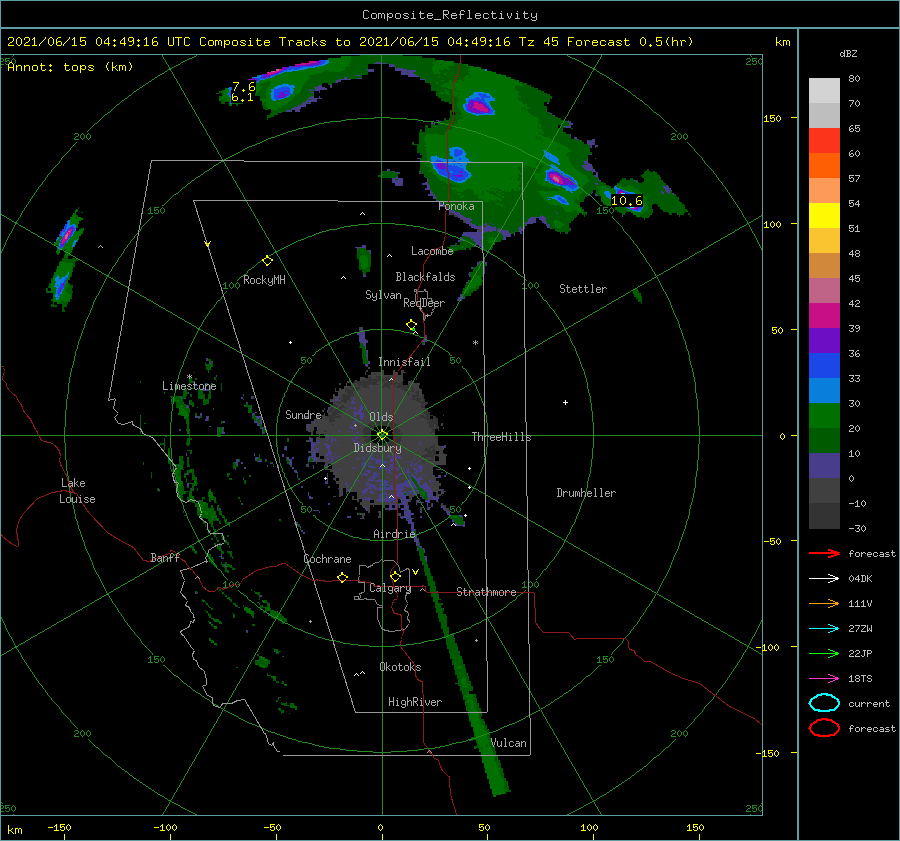The height and width of the screenshot is (841, 900).
Task: Select the 51 dBZ yellow color swatch
Action: click(x=824, y=215)
